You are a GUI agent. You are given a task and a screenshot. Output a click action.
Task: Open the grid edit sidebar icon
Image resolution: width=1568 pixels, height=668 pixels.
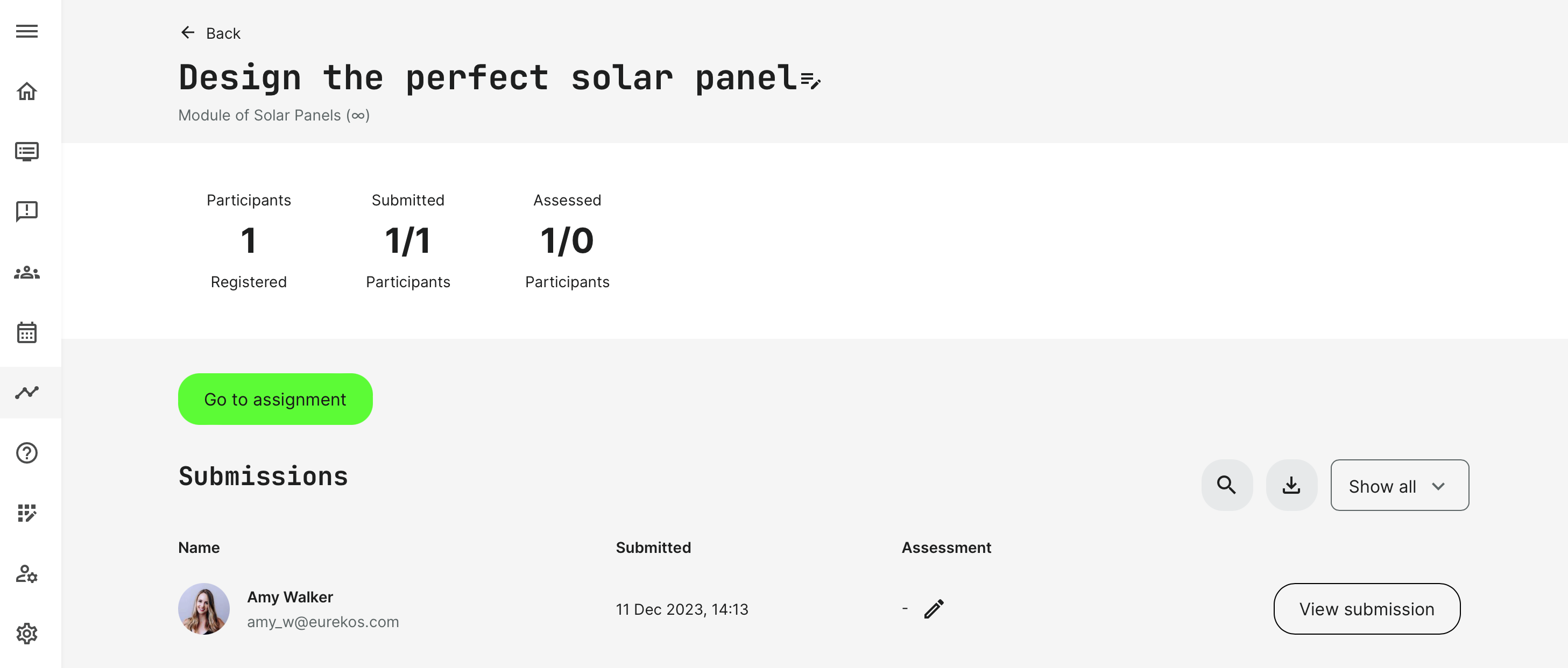click(x=27, y=513)
